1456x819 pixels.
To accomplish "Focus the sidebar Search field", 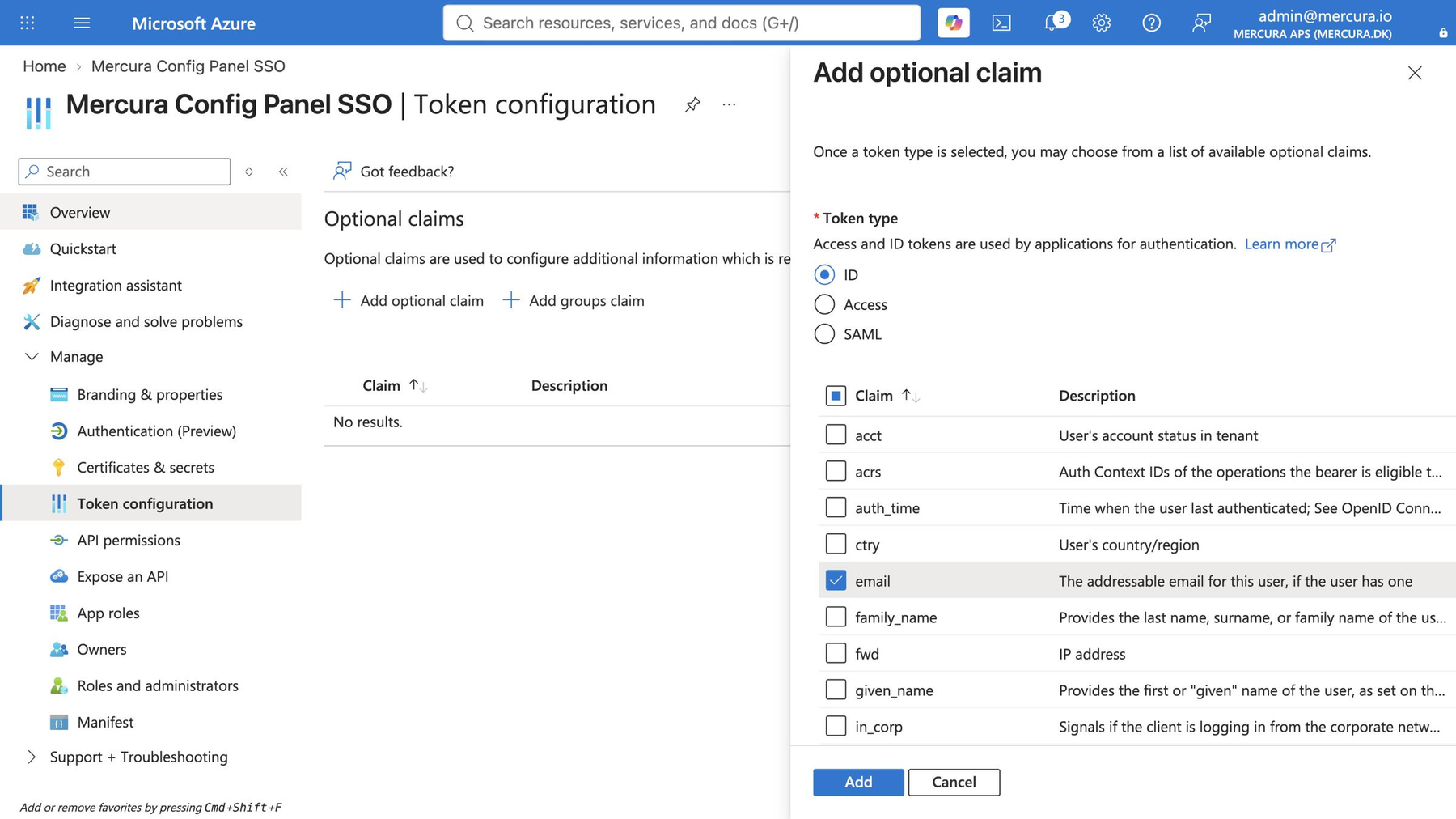I will pyautogui.click(x=125, y=172).
